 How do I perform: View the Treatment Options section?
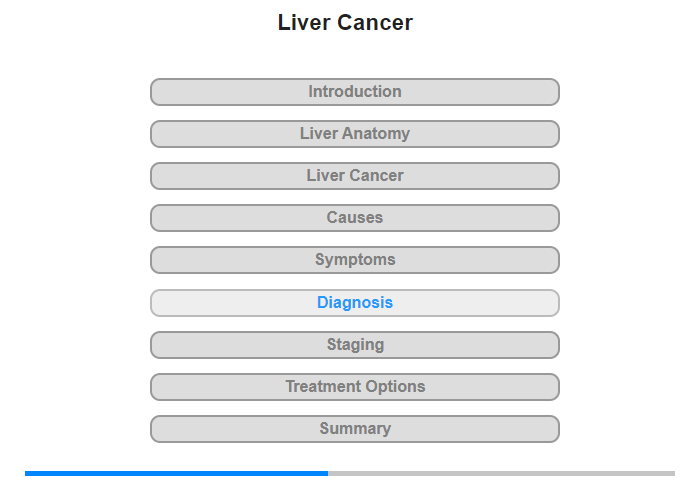point(355,387)
